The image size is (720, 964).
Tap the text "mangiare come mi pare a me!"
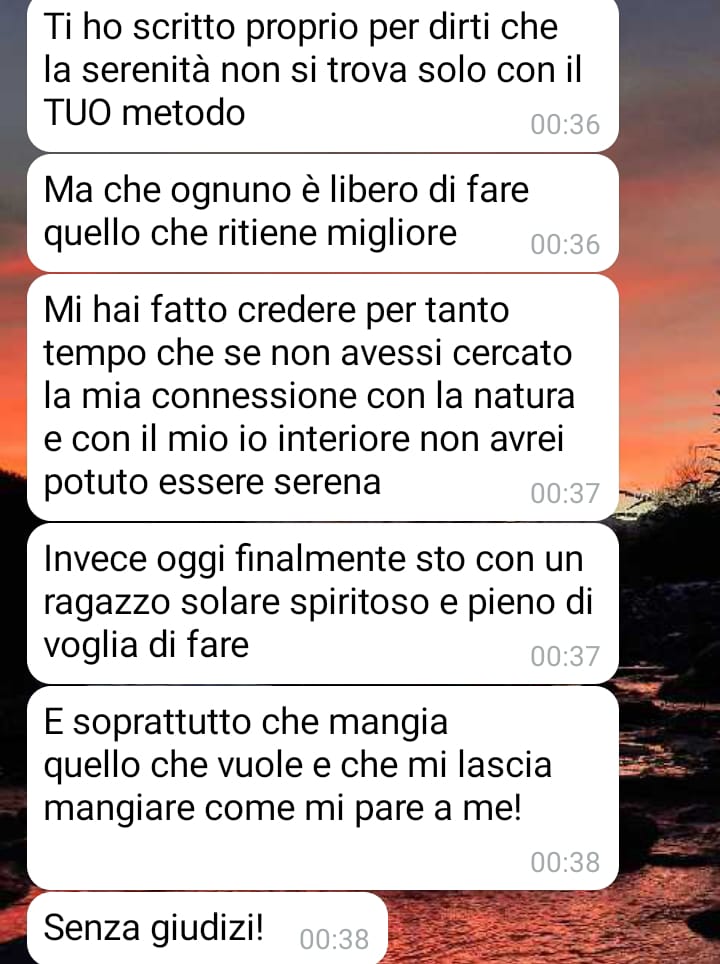click(x=283, y=808)
